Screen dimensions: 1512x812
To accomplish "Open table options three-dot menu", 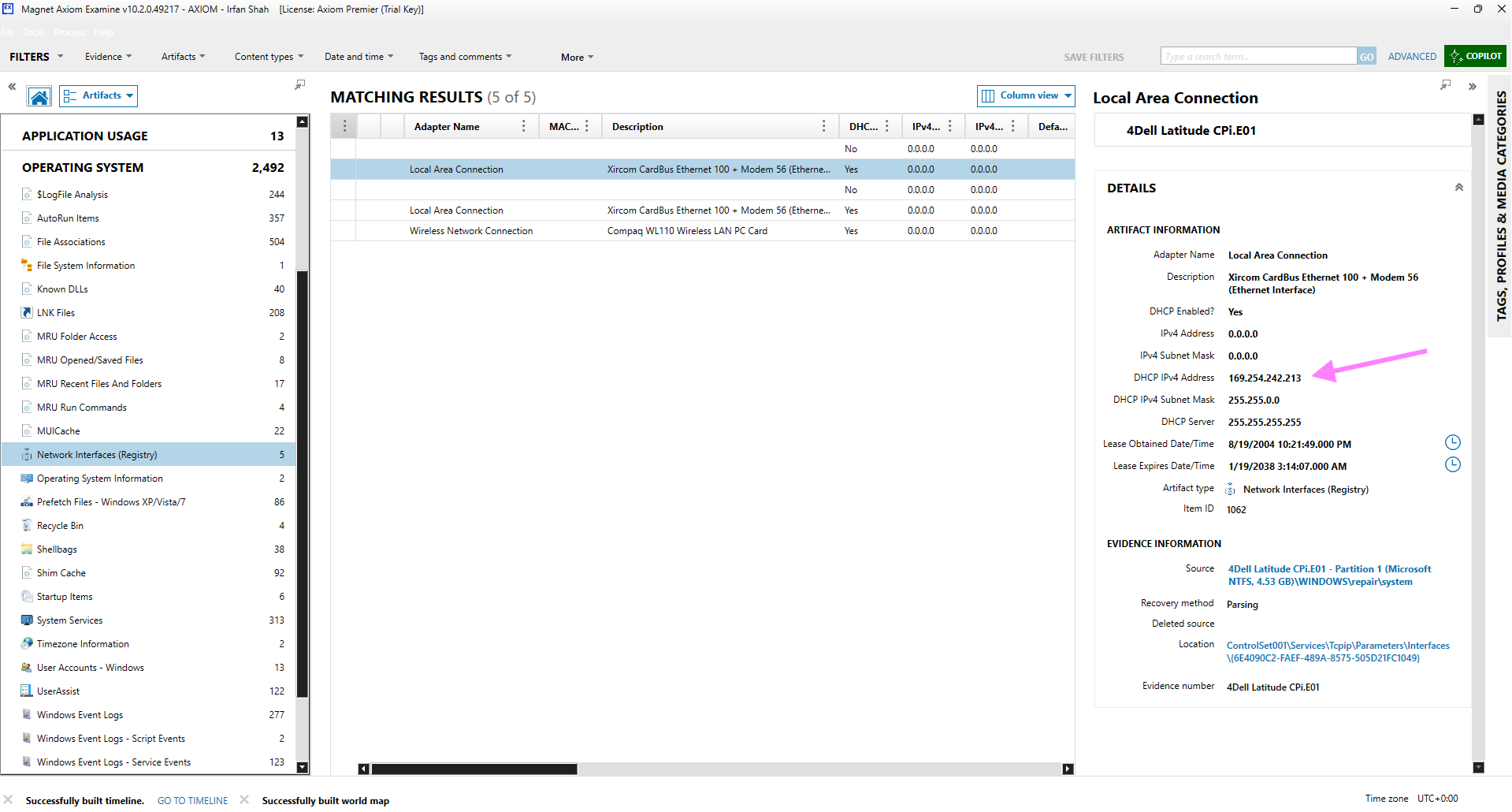I will 344,126.
